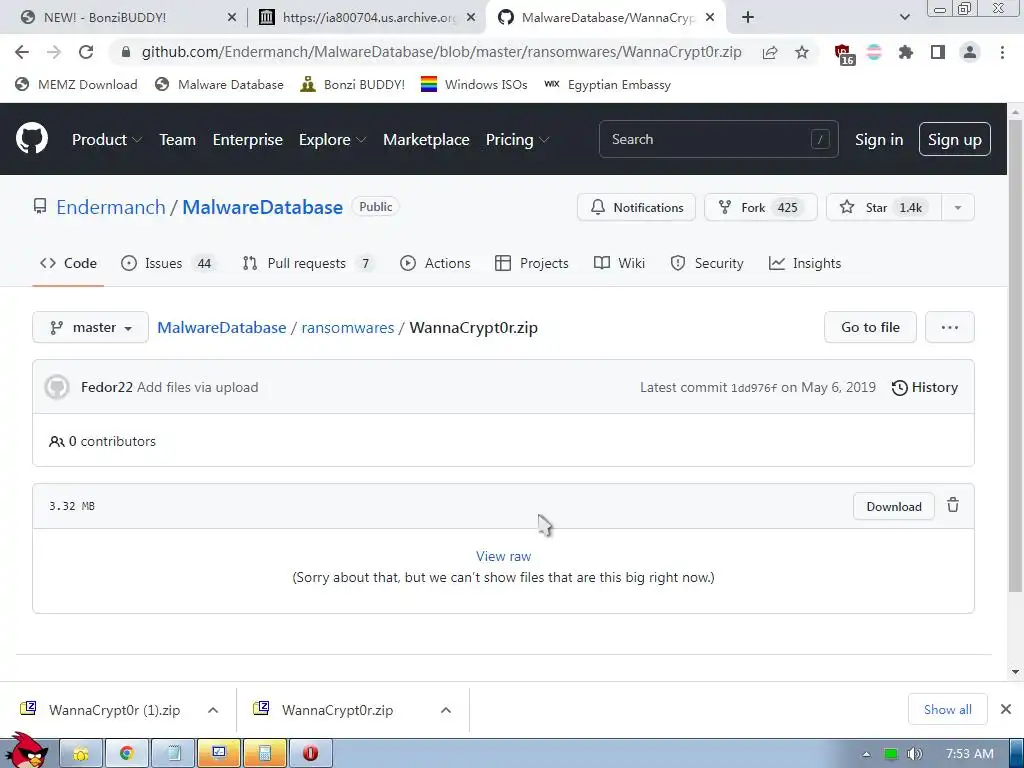Open options for WannaCrypt0r.zip download
The image size is (1024, 768).
point(446,710)
